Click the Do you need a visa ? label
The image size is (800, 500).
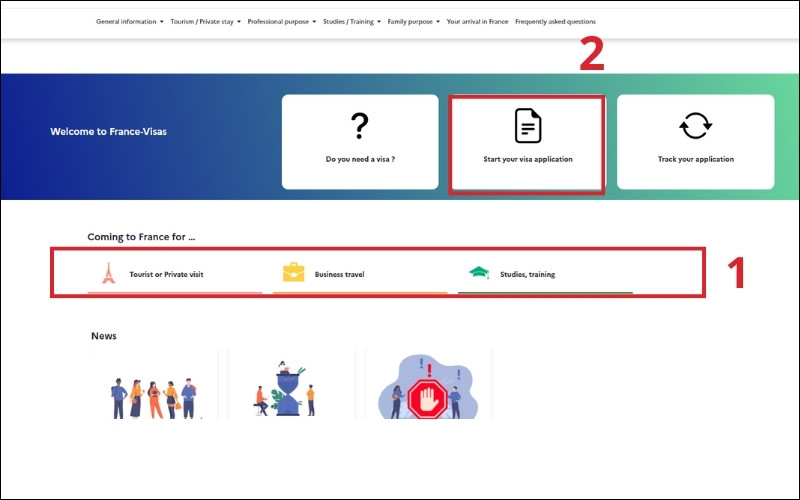click(x=360, y=159)
